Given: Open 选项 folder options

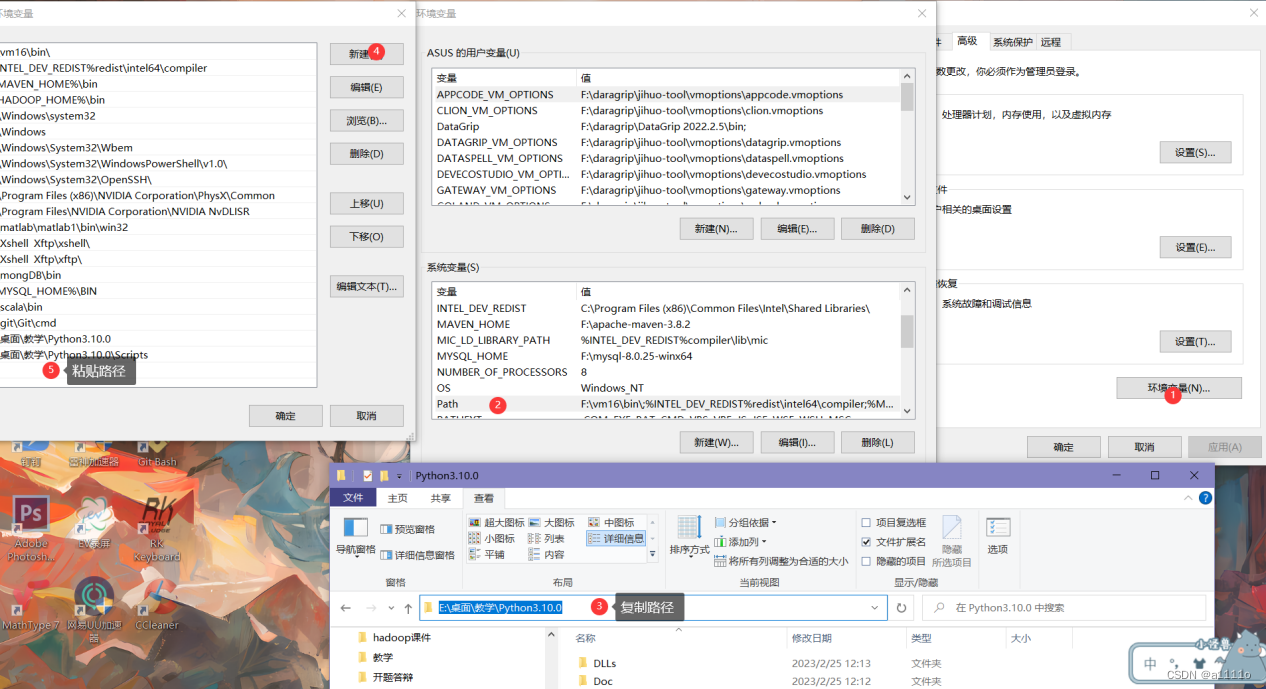Looking at the screenshot, I should pyautogui.click(x=998, y=536).
